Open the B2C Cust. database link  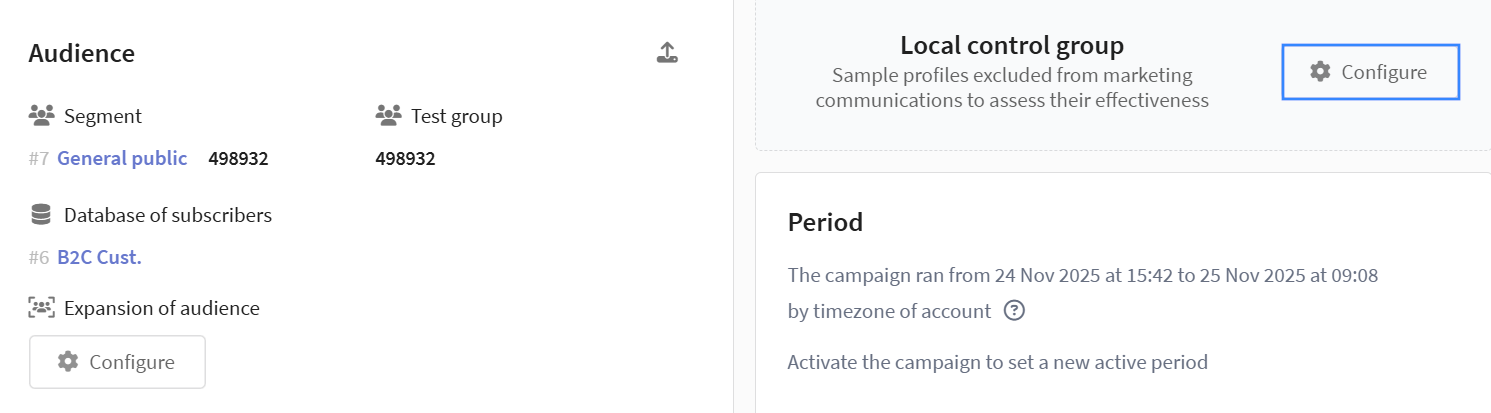pyautogui.click(x=99, y=257)
